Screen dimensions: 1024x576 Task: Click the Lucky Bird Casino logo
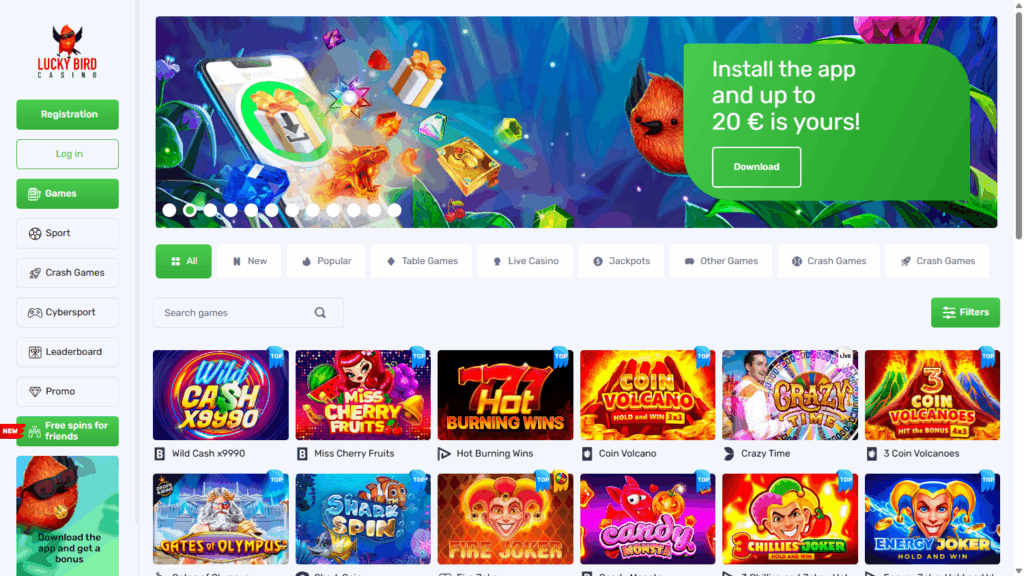[x=67, y=52]
